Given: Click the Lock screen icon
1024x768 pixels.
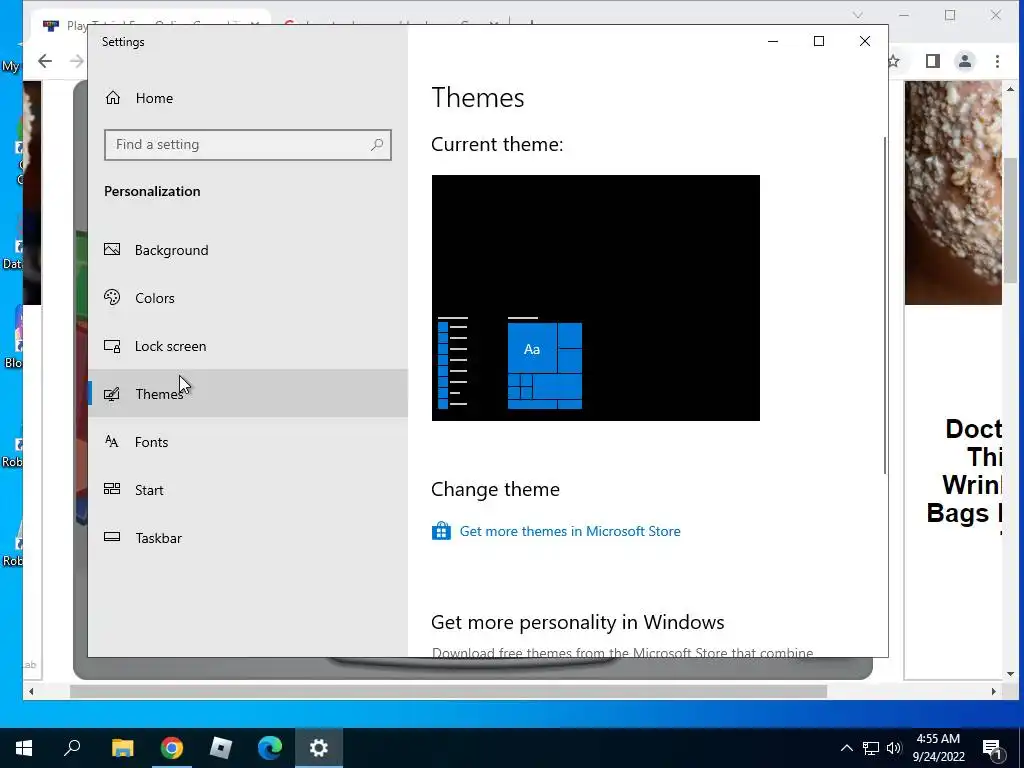Looking at the screenshot, I should (x=112, y=346).
